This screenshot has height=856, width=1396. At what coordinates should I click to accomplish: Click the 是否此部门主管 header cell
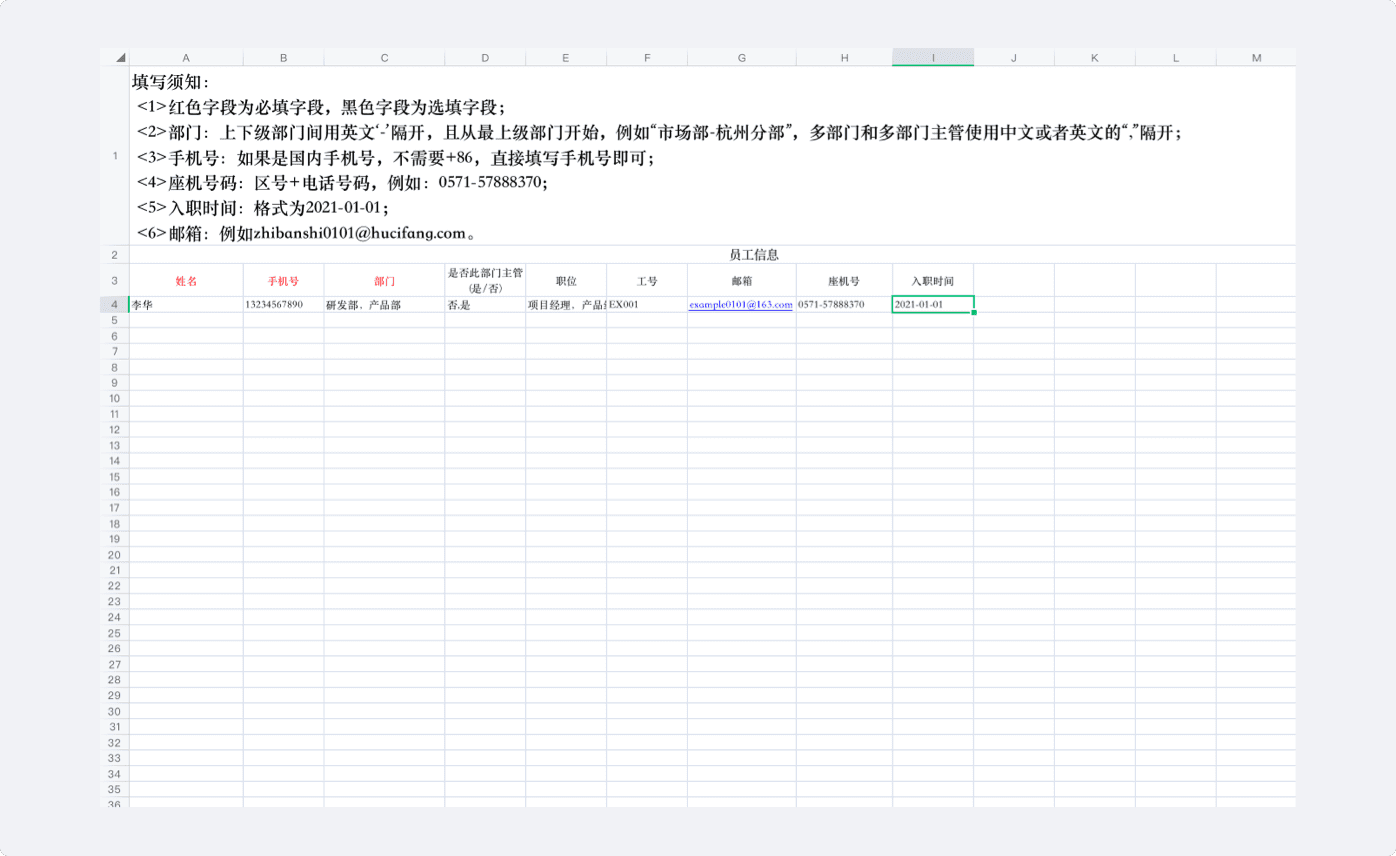(x=485, y=280)
